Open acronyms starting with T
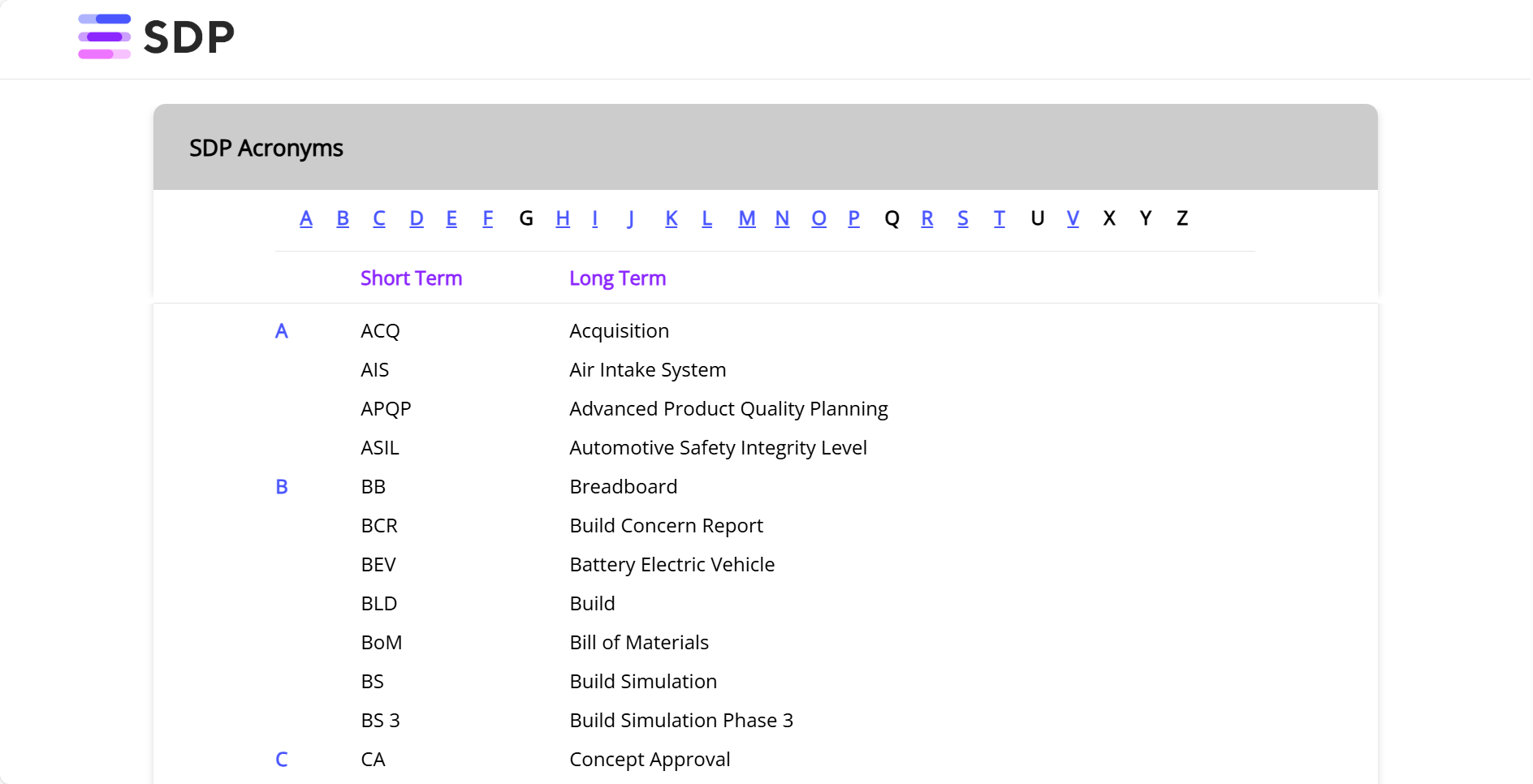The width and height of the screenshot is (1533, 784). [x=999, y=218]
